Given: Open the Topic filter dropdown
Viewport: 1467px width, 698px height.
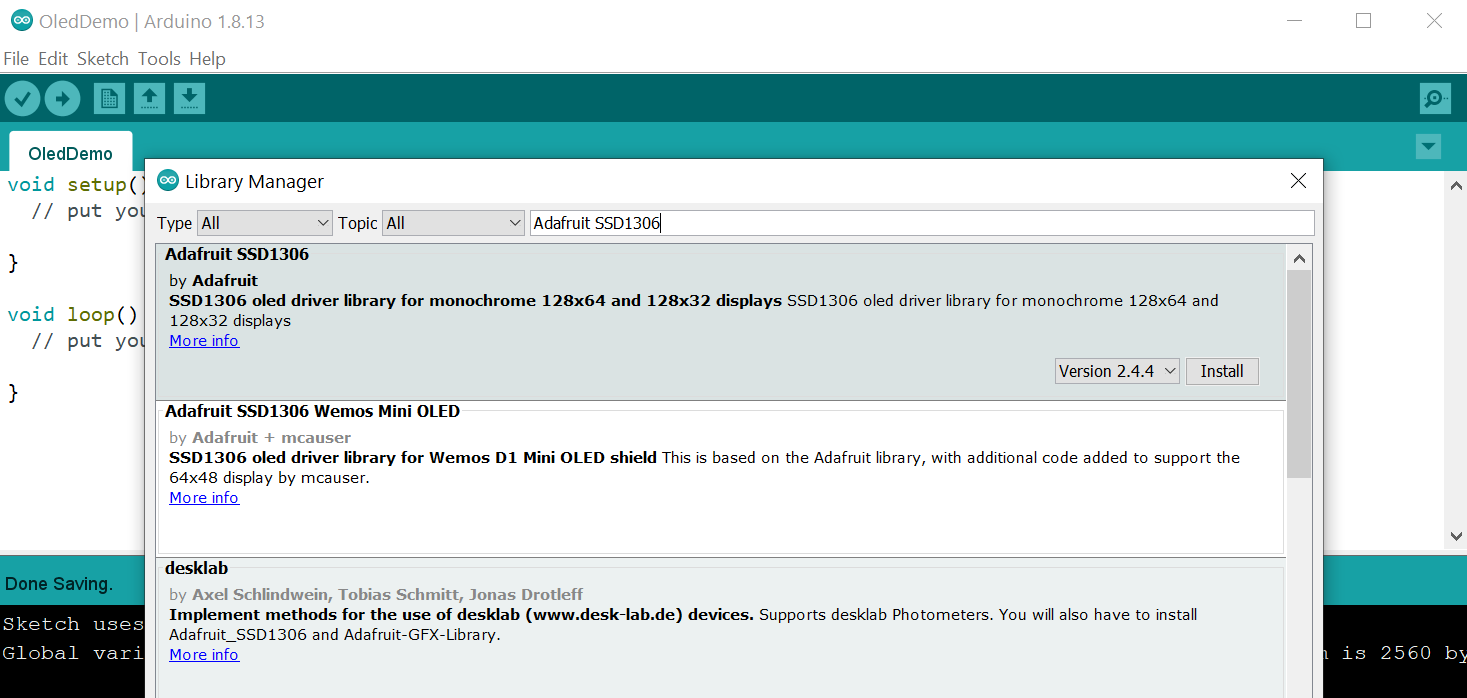Looking at the screenshot, I should pyautogui.click(x=454, y=223).
